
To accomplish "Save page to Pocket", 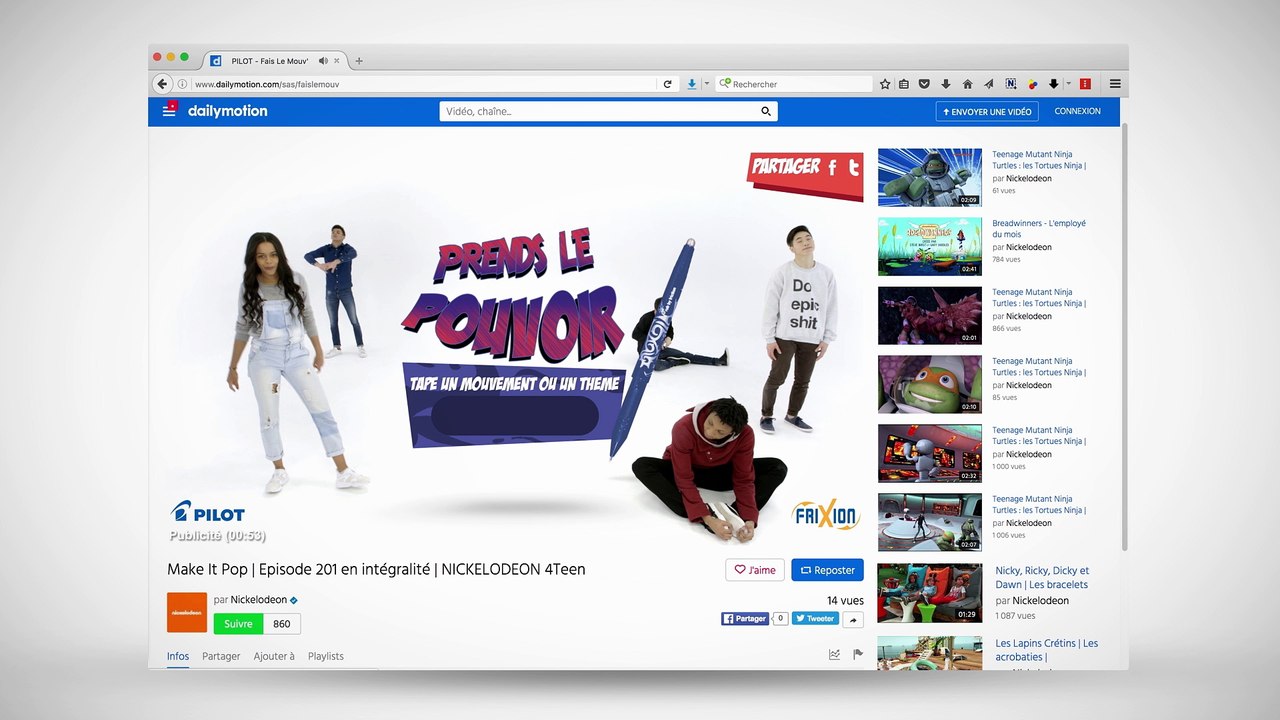I will (x=924, y=84).
